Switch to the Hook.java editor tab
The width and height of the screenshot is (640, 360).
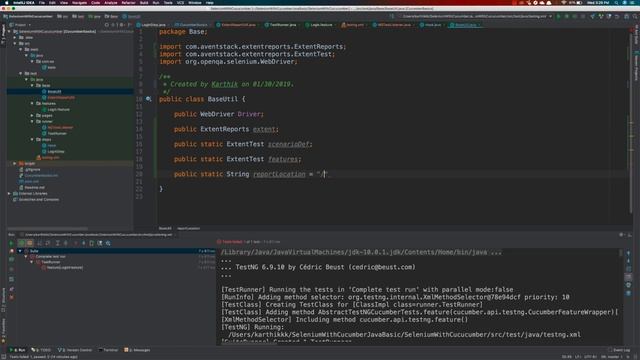click(433, 25)
